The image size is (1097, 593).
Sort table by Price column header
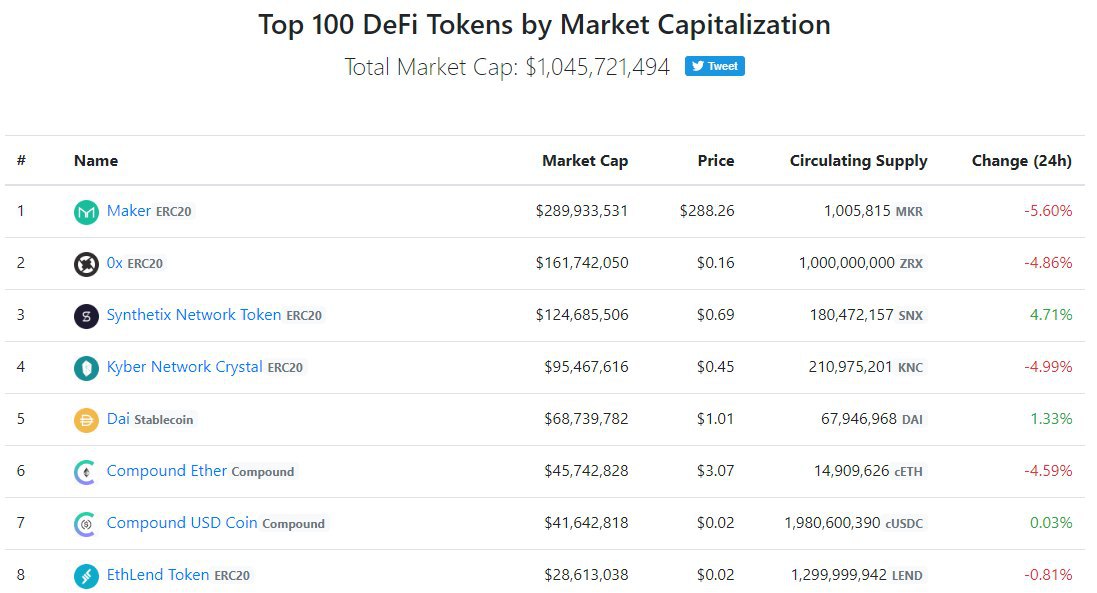716,161
